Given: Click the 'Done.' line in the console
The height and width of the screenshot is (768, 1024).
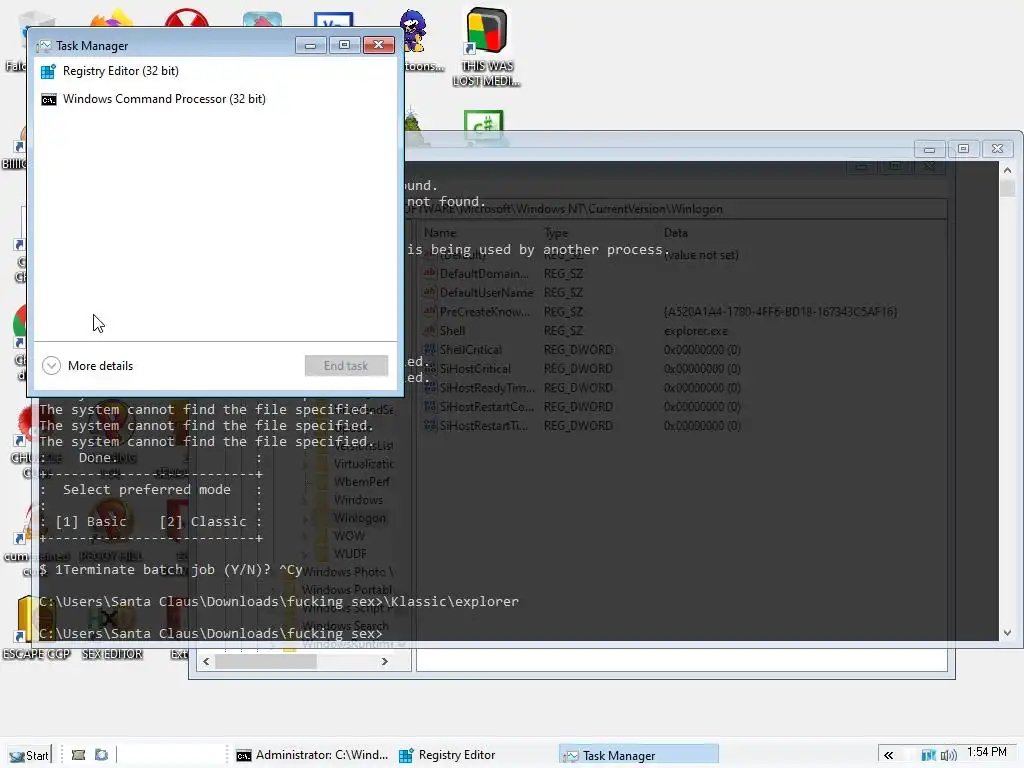Looking at the screenshot, I should (x=99, y=457).
